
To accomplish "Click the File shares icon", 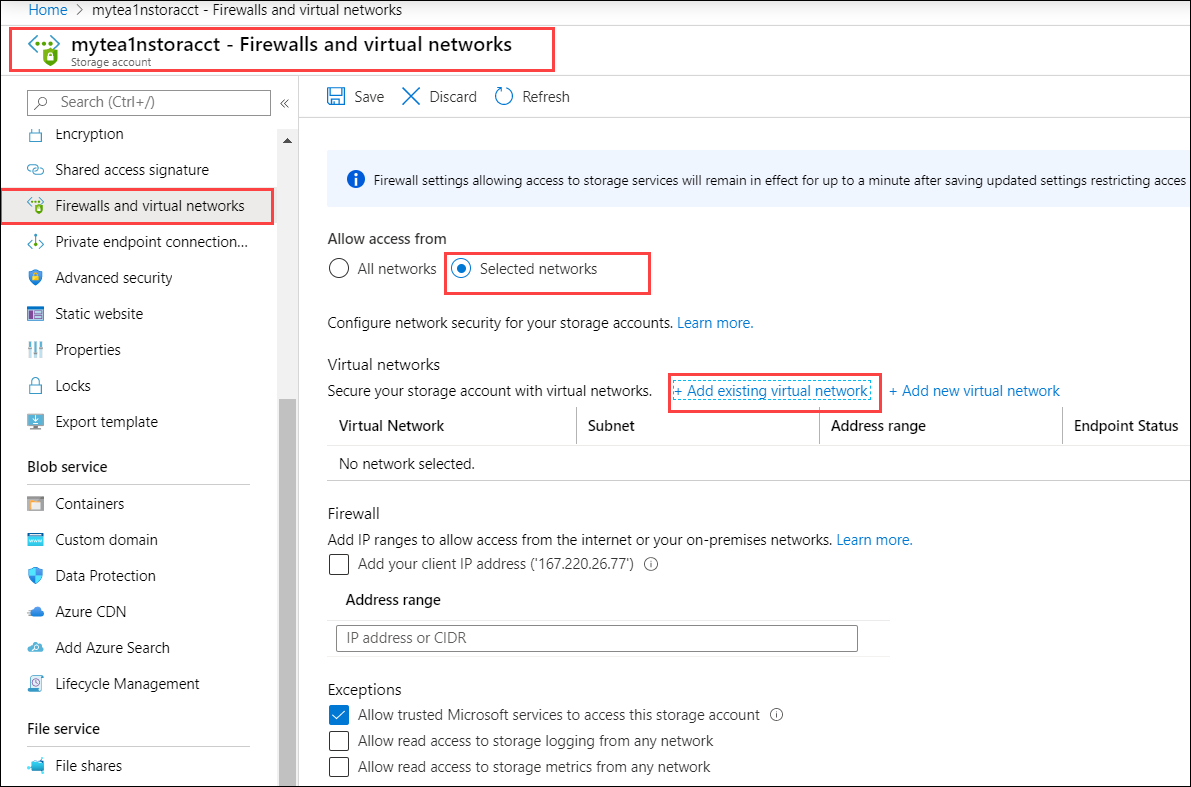I will pyautogui.click(x=36, y=766).
